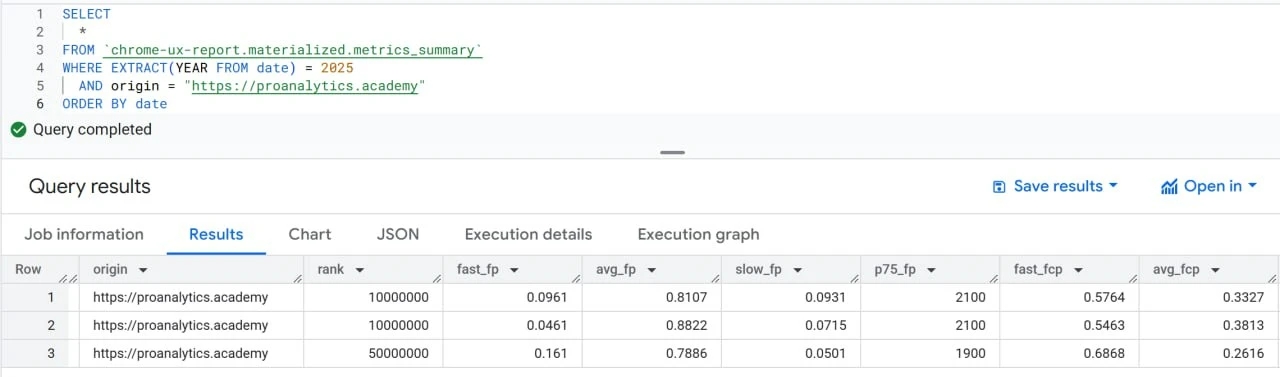Select avg_fp value 0.8107
The image size is (1280, 377).
[652, 297]
